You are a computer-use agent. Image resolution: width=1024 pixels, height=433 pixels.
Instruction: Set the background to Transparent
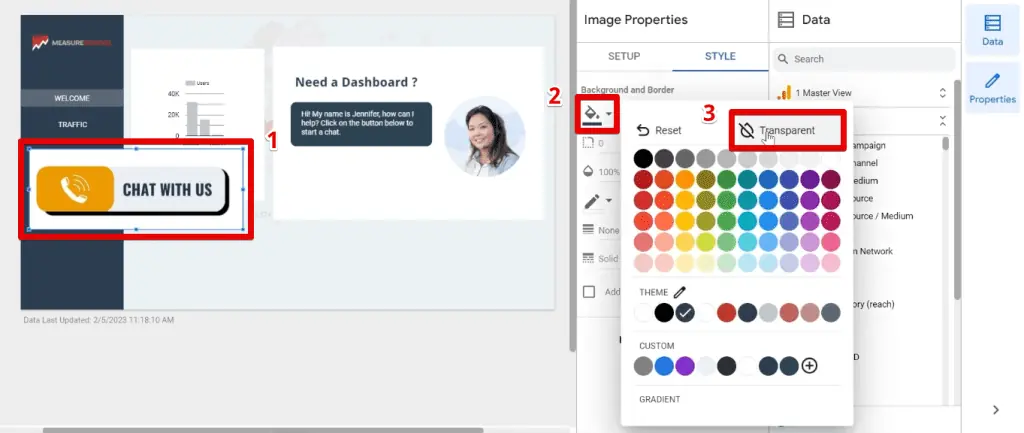coord(787,130)
